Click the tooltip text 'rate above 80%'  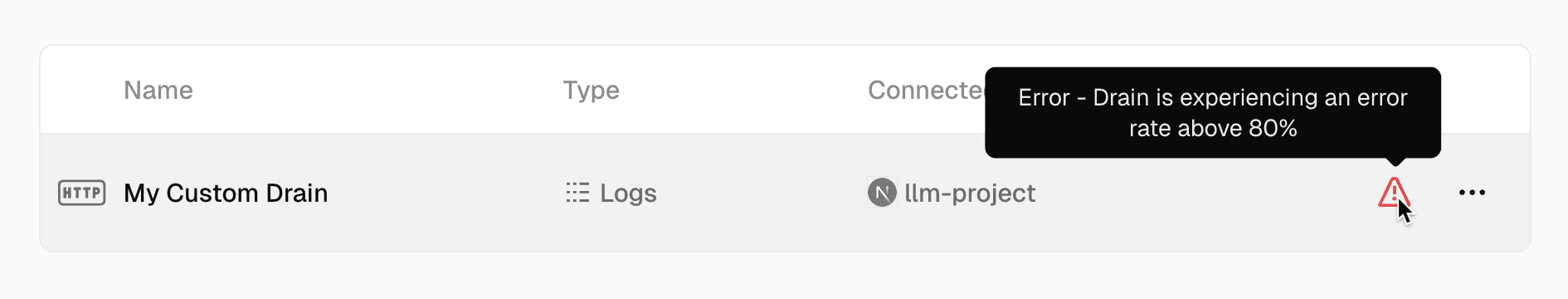1213,129
